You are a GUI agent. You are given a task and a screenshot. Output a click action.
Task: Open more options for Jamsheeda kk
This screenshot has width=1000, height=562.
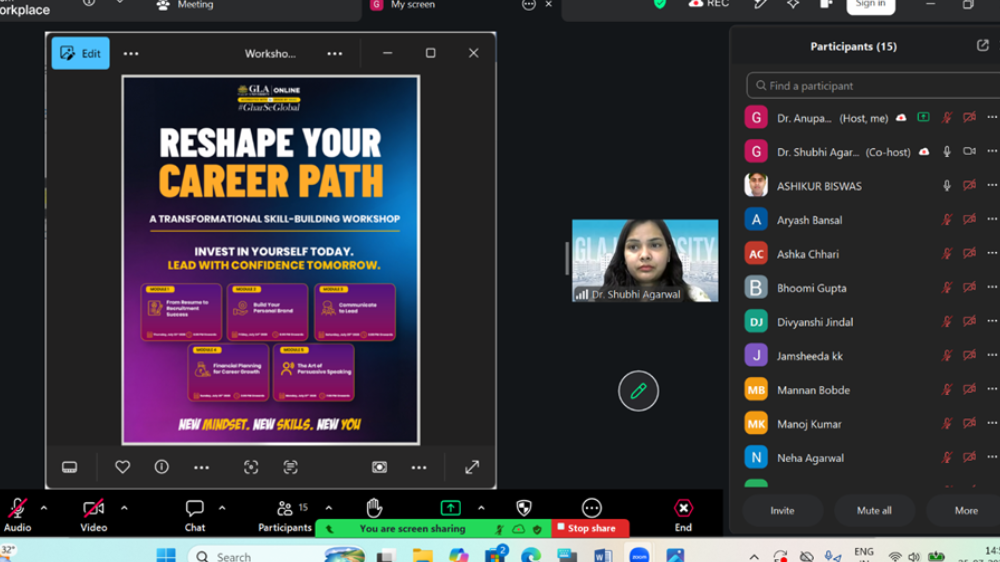[x=992, y=355]
